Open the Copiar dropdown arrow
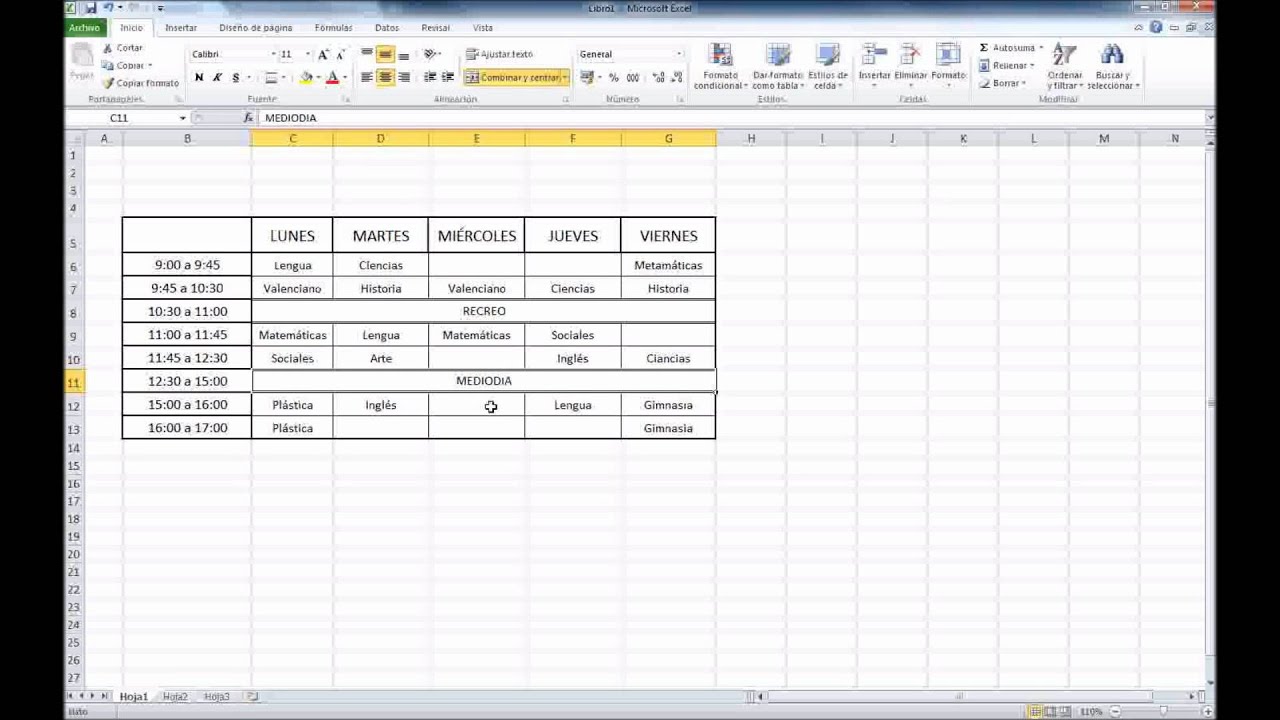This screenshot has width=1280, height=720. (150, 66)
